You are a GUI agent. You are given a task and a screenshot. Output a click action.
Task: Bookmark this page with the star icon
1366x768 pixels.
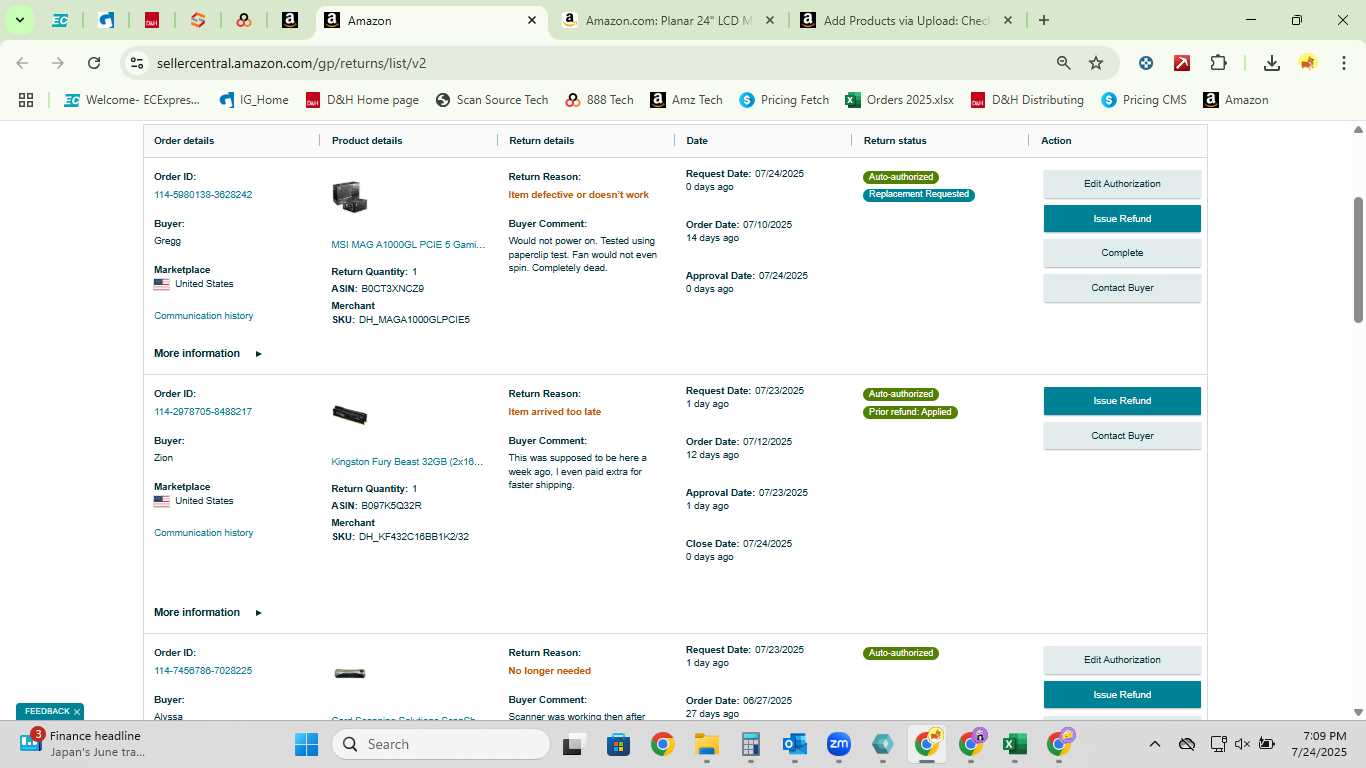1096,63
